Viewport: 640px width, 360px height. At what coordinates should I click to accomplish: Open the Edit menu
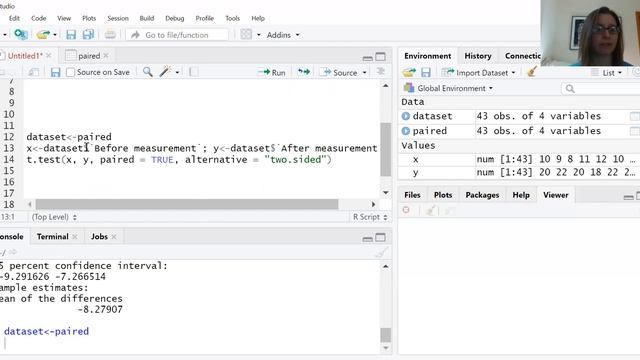point(14,18)
